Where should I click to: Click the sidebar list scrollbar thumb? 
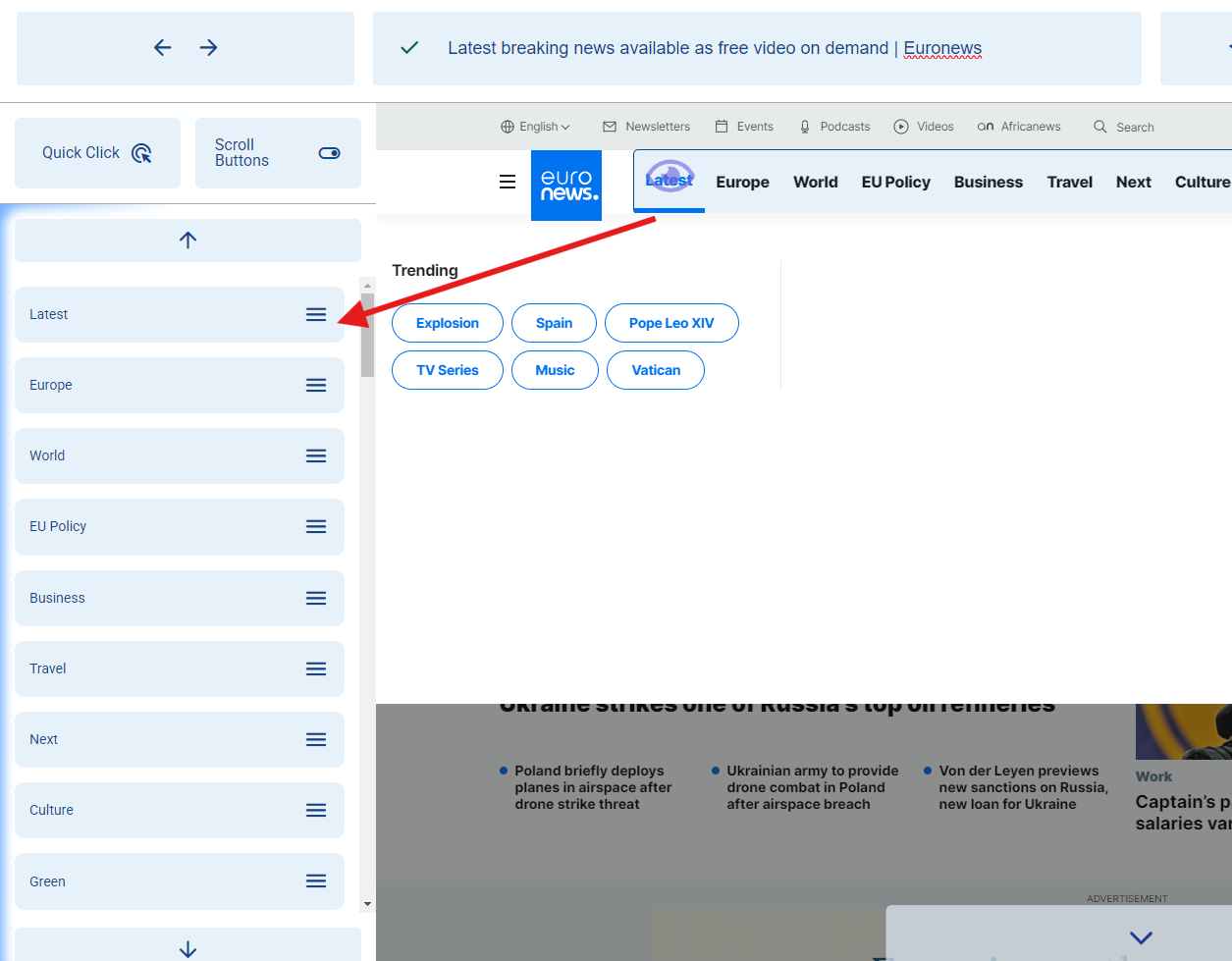(x=367, y=335)
